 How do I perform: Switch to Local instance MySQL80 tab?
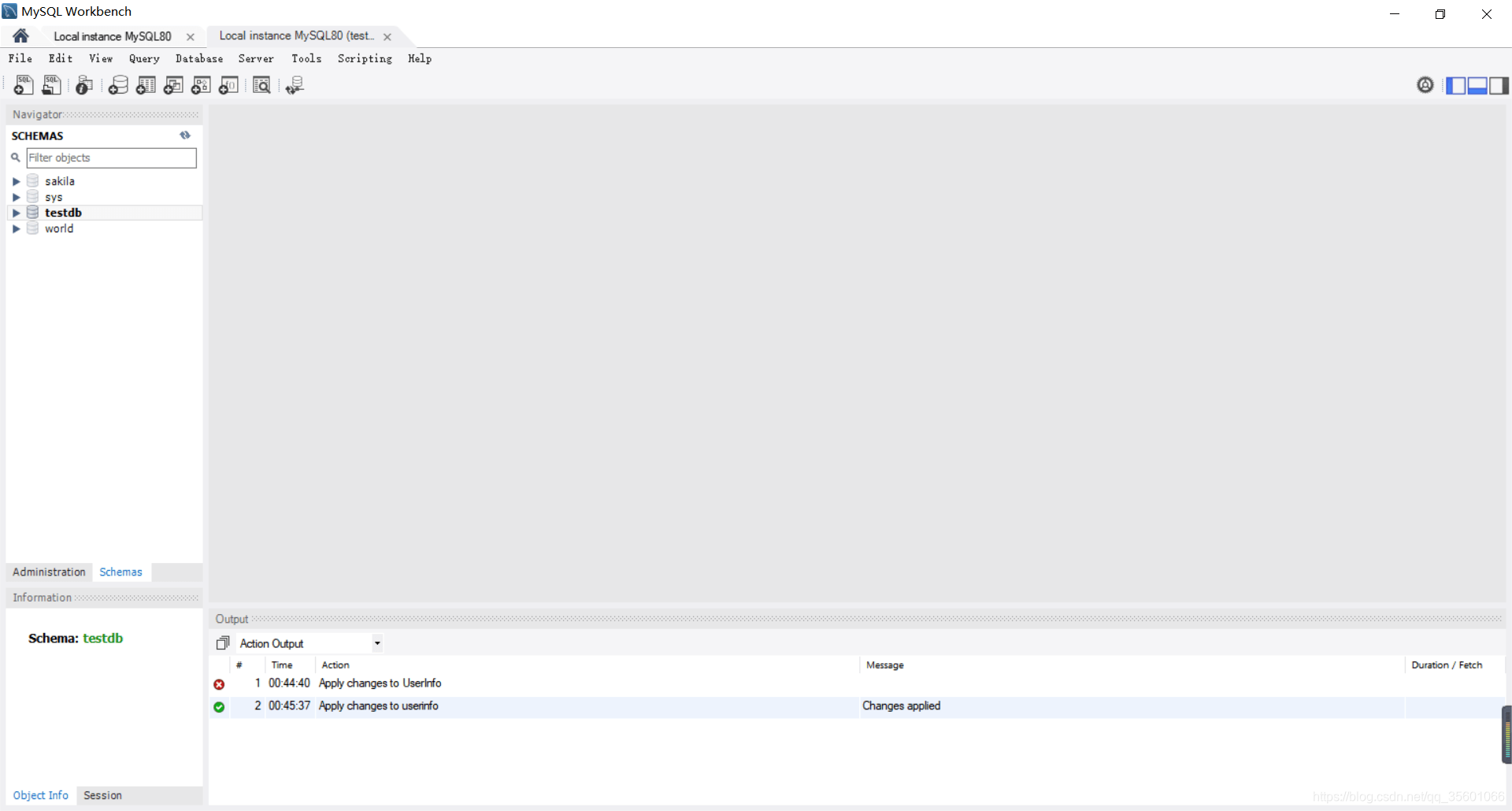coord(113,36)
